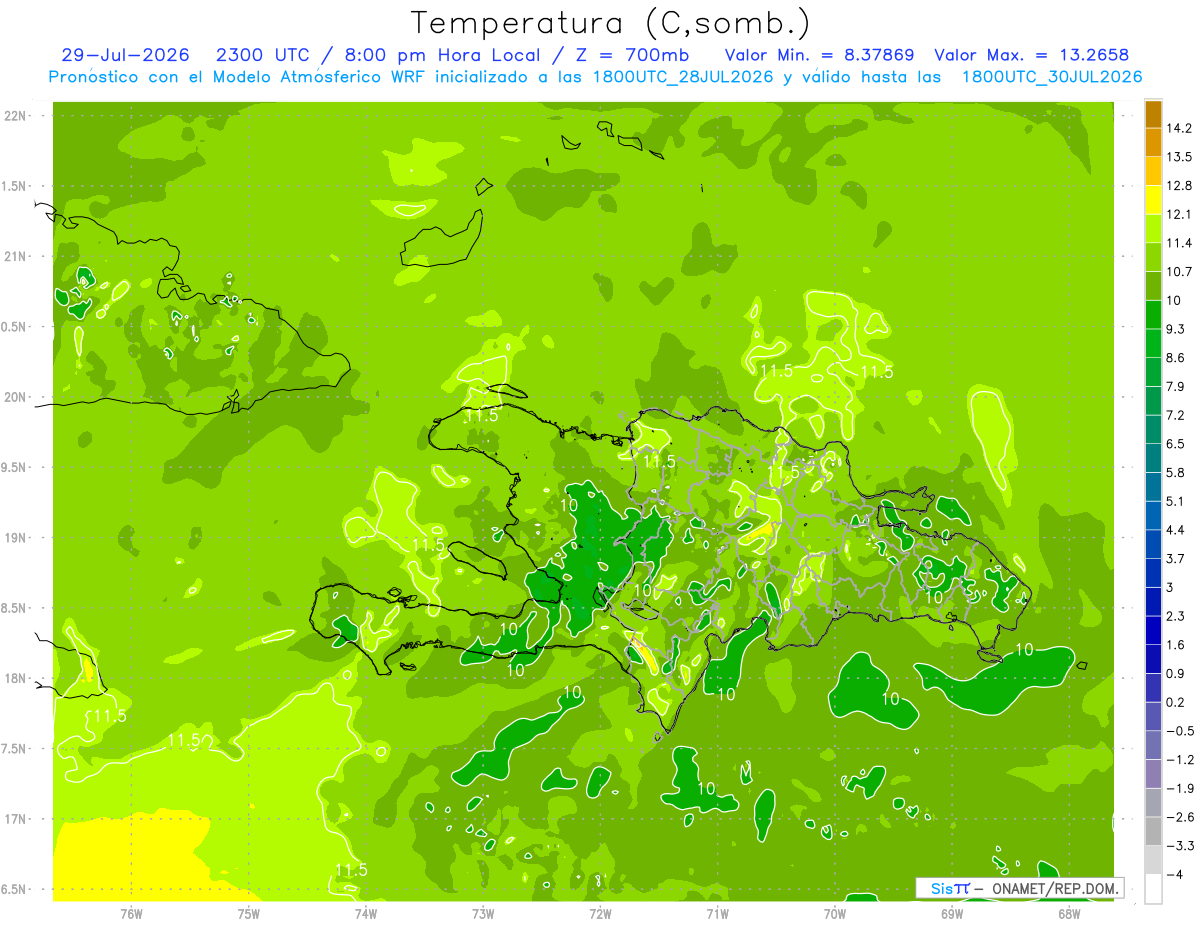1200x927 pixels.
Task: Click the '75W' longitude axis label
Action: (x=249, y=913)
